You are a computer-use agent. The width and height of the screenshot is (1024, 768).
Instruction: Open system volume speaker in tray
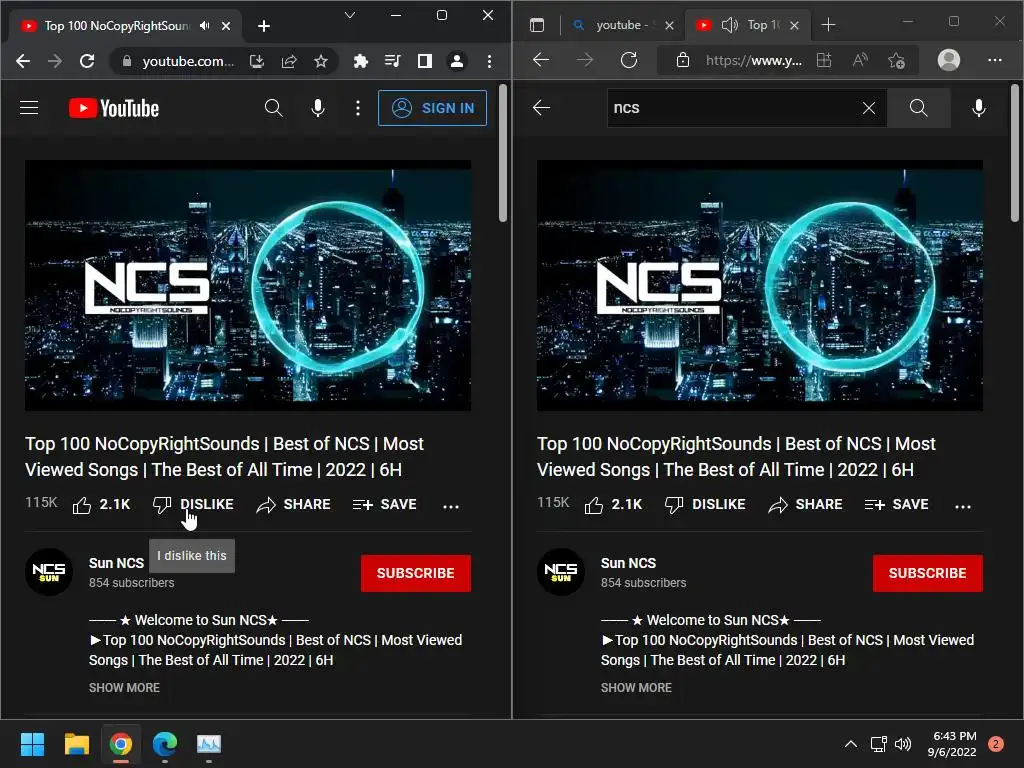tap(903, 744)
